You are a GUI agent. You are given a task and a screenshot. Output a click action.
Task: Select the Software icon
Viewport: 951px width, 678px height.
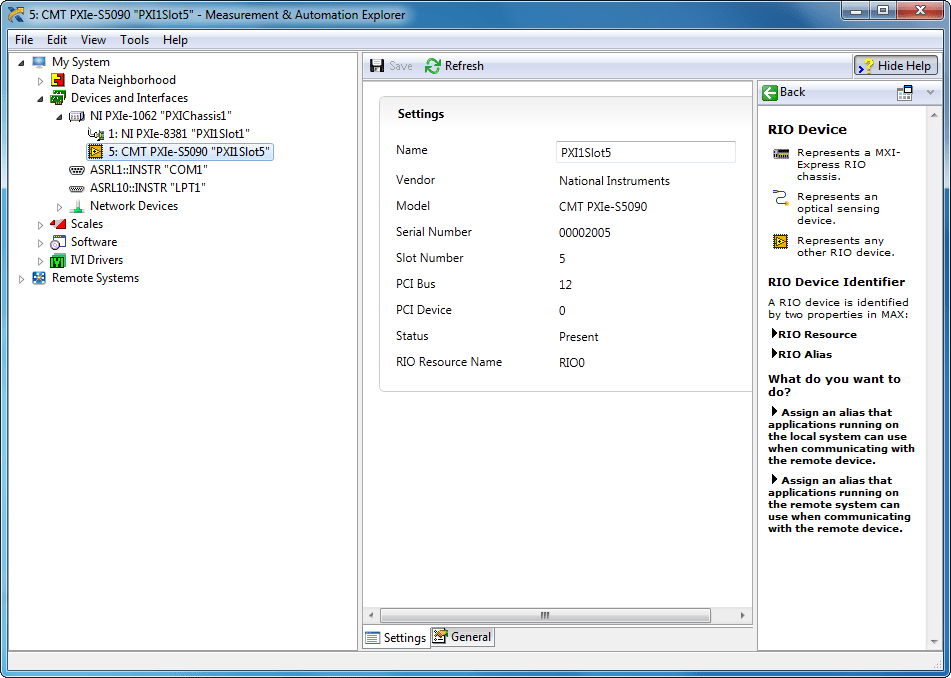(57, 241)
